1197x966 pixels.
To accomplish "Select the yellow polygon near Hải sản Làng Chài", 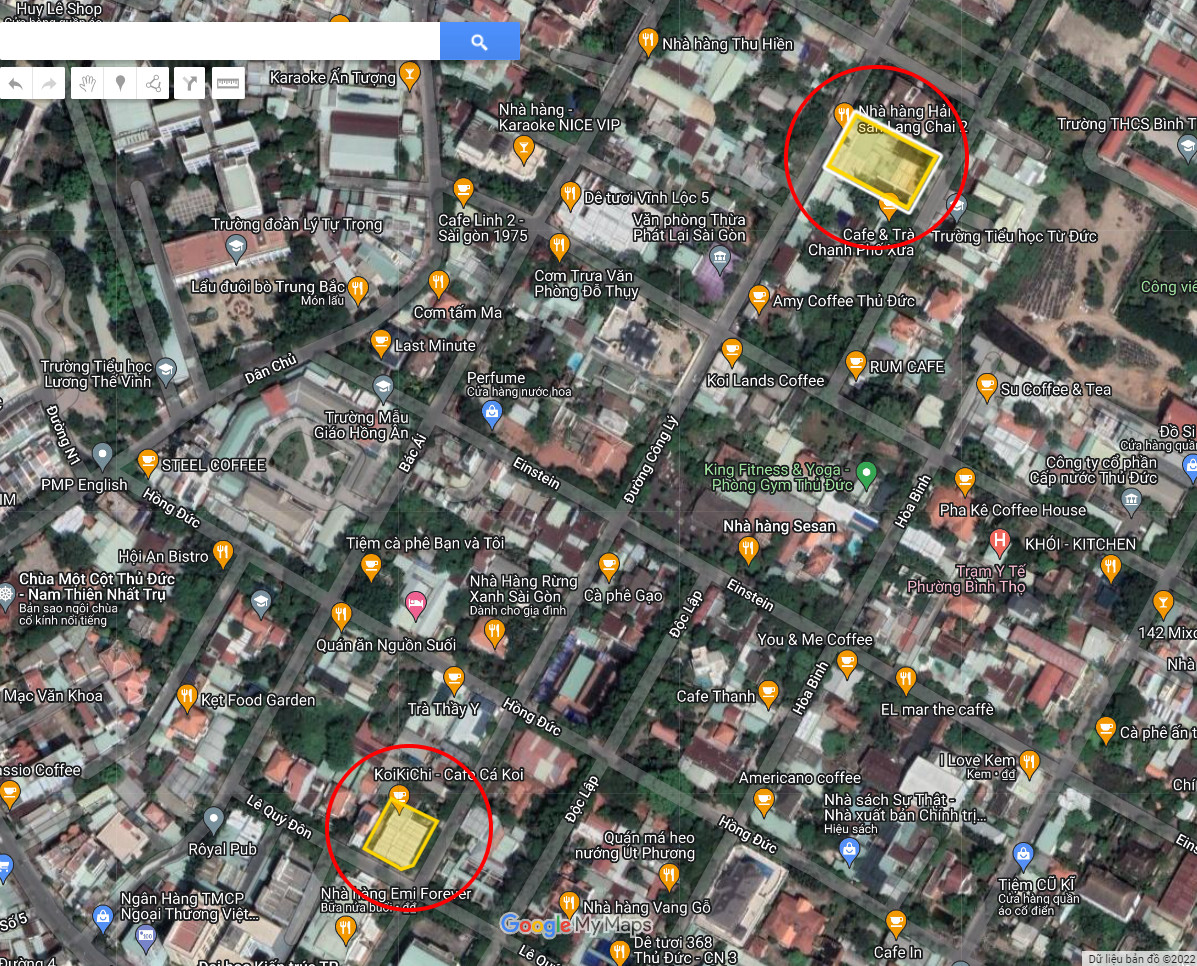I will 884,164.
